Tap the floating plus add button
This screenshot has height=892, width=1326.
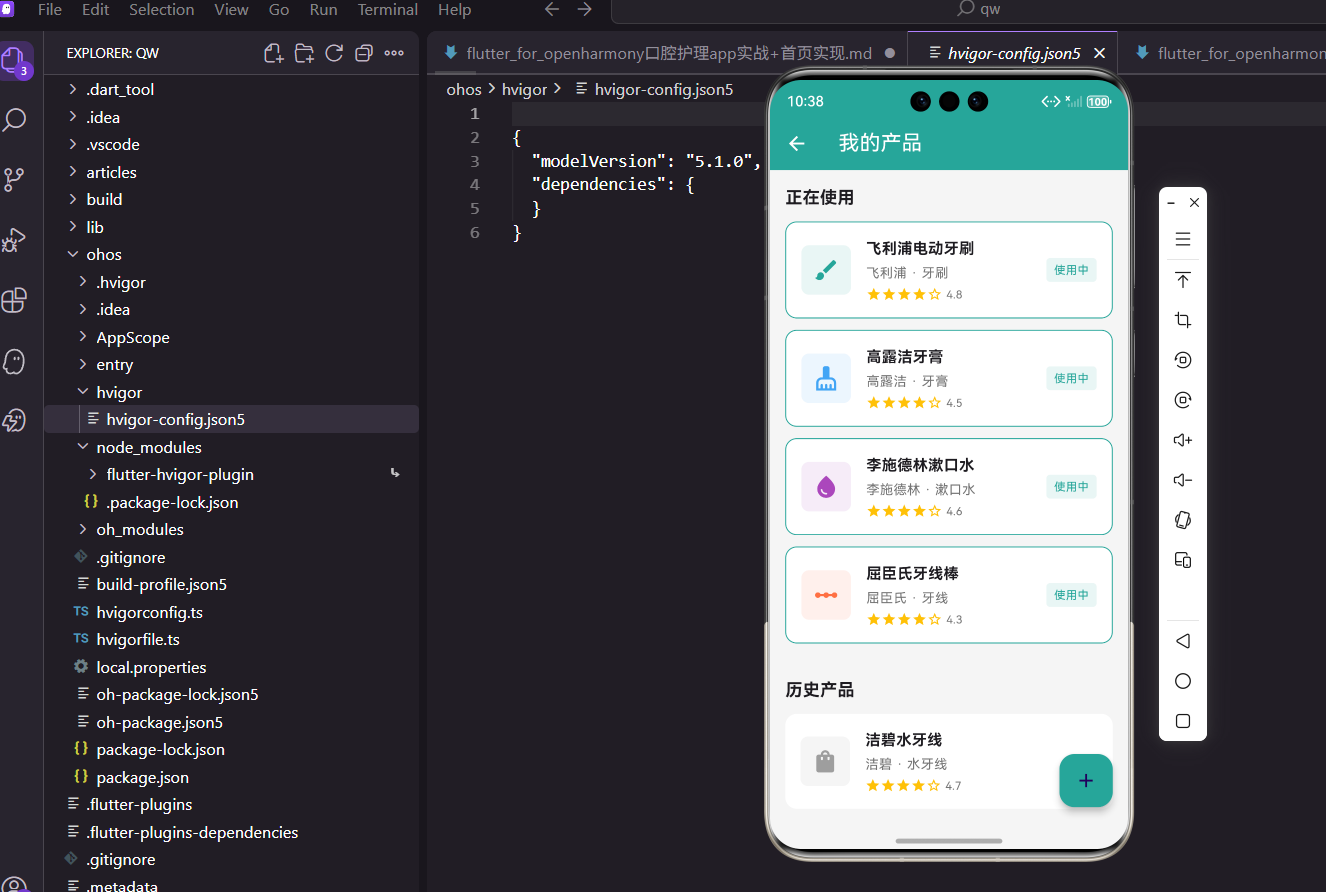pos(1086,780)
